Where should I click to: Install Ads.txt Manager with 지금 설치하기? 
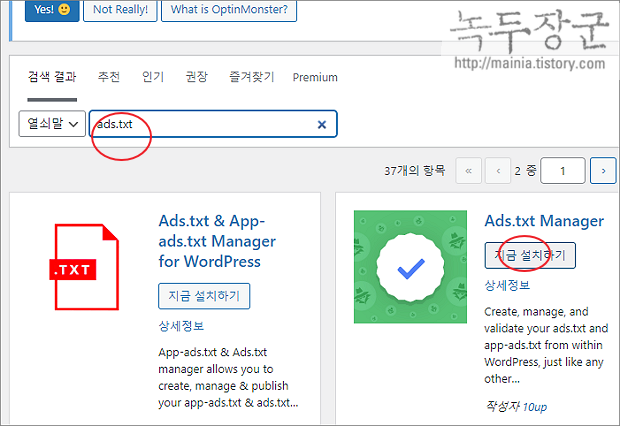pos(530,256)
